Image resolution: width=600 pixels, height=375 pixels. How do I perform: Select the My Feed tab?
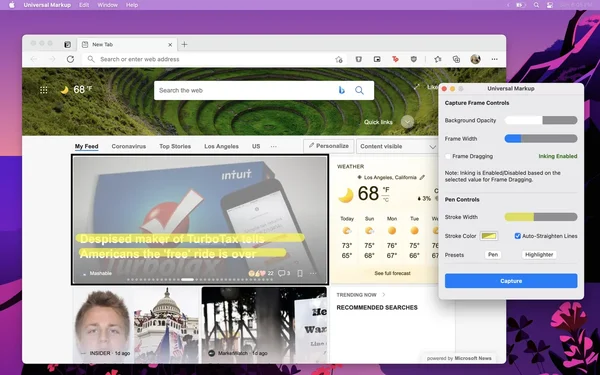[86, 146]
